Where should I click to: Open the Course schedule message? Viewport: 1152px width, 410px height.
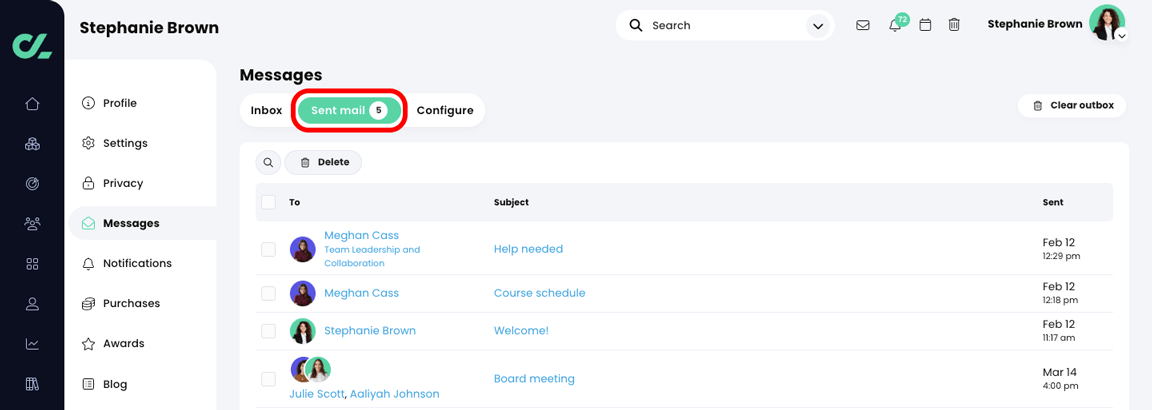coord(539,292)
